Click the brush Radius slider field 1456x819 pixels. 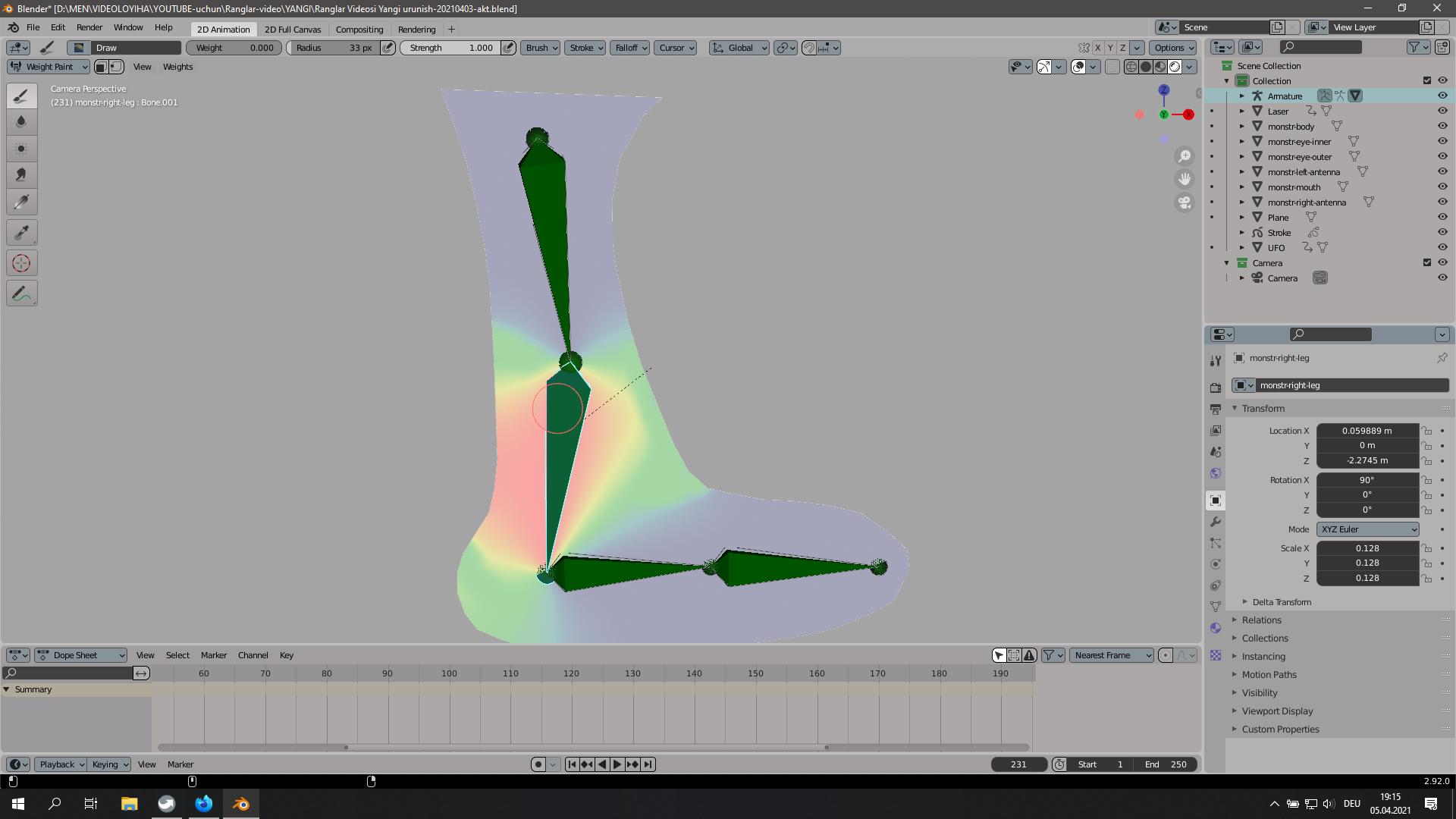pyautogui.click(x=334, y=48)
